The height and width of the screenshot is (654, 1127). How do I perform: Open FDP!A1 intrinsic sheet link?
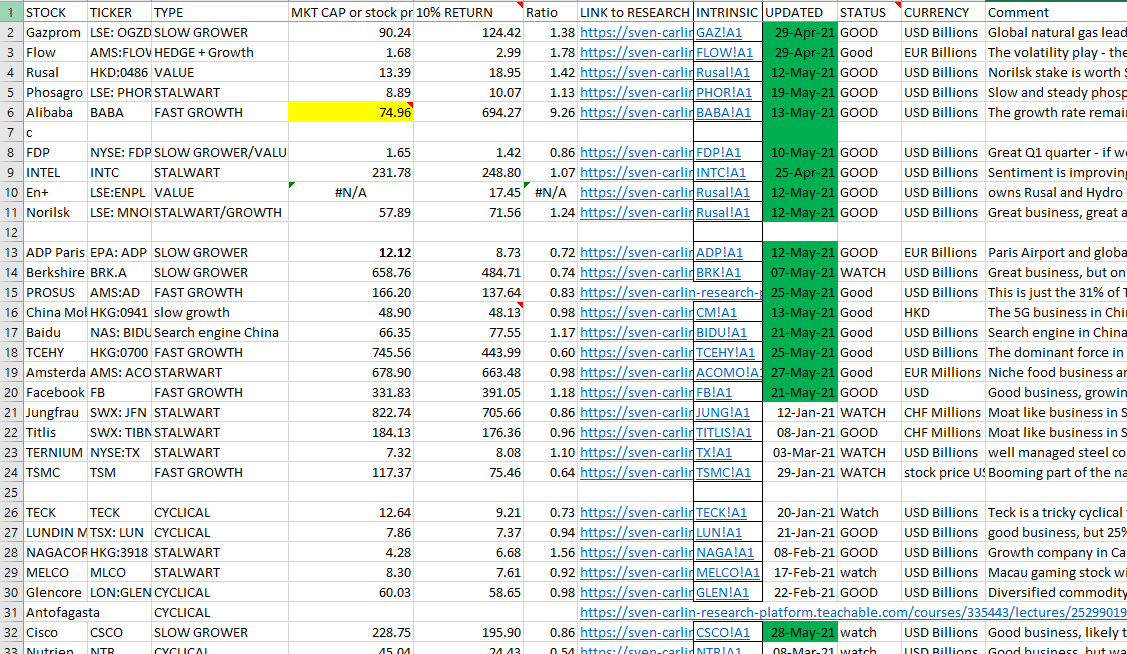point(718,152)
